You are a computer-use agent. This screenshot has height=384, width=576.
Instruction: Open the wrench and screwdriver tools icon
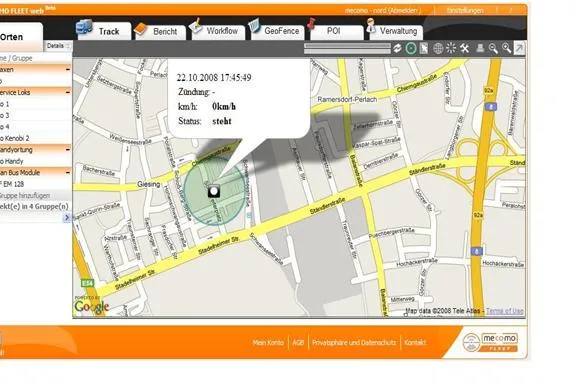[464, 48]
